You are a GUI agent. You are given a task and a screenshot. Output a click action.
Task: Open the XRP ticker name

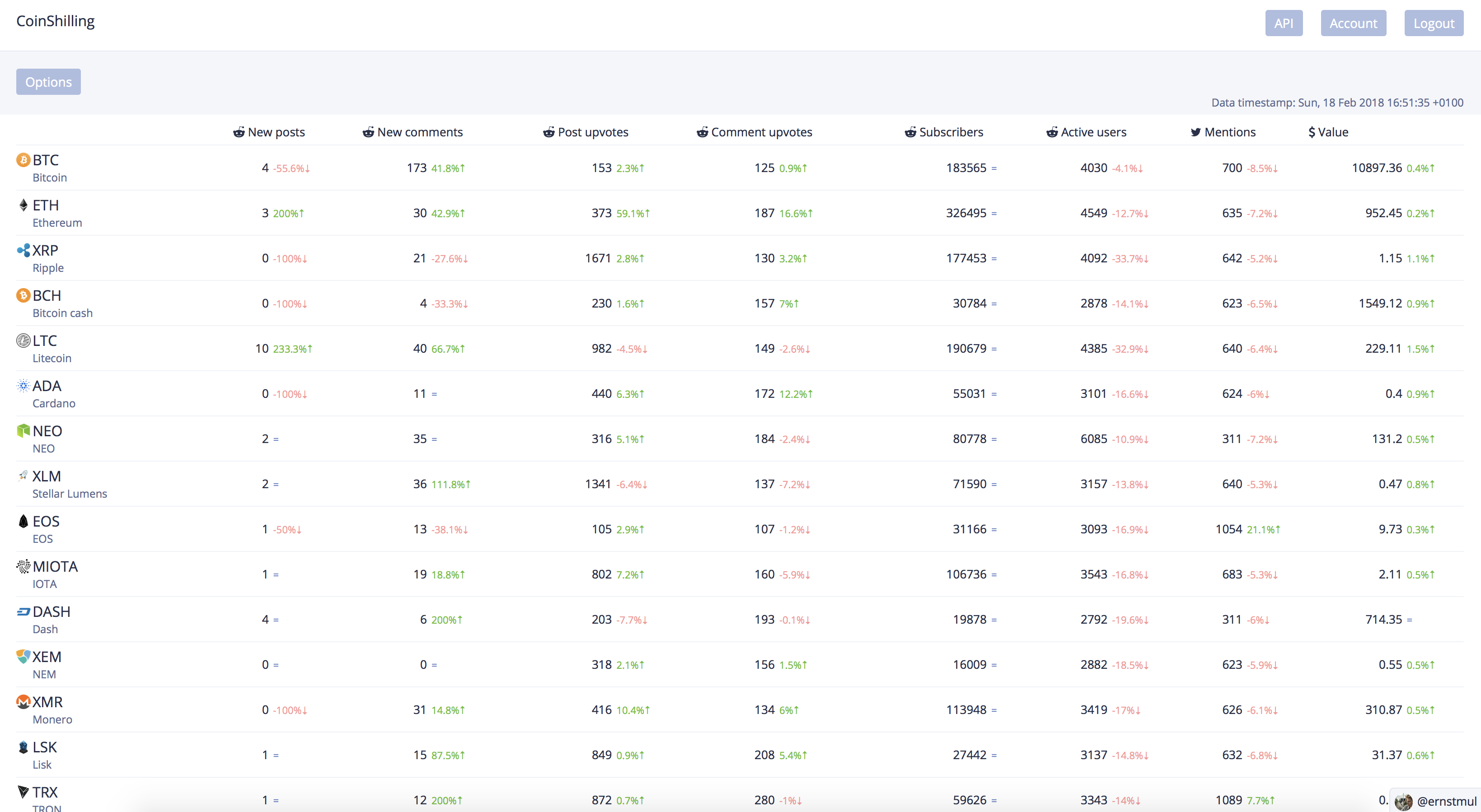click(45, 251)
